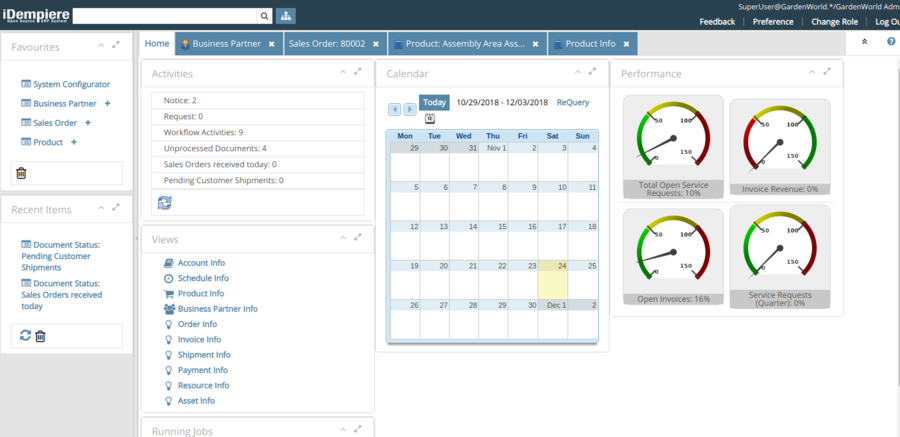Switch to the Product Info tab

590,44
